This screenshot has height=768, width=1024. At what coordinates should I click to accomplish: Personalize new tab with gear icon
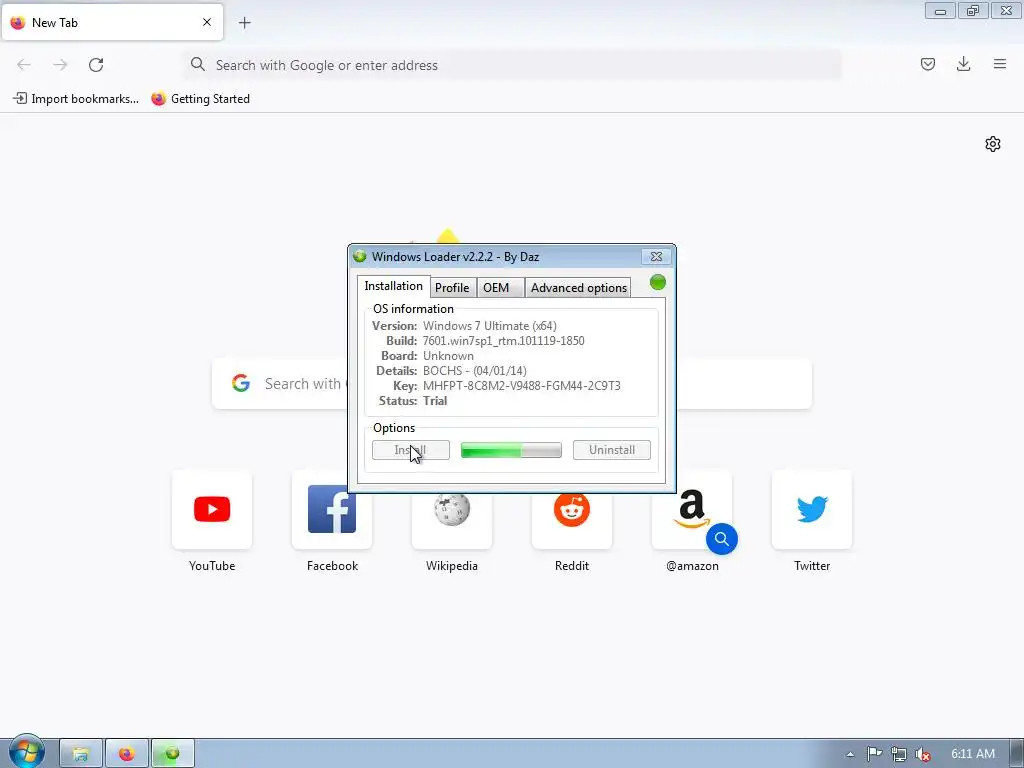point(993,144)
